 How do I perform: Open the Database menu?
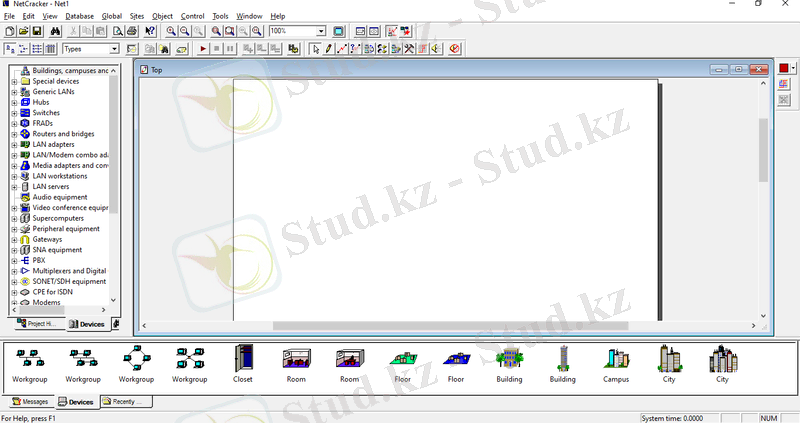80,16
